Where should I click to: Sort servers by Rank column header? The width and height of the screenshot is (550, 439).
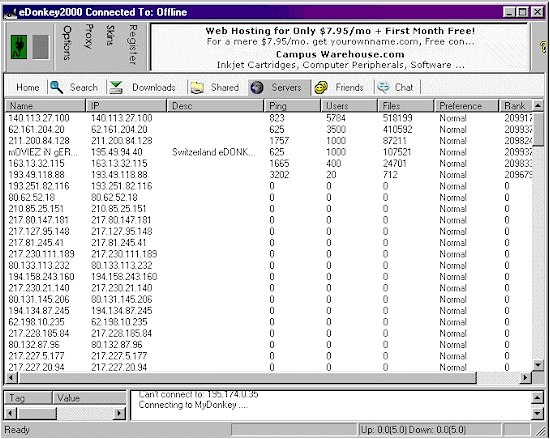pos(516,106)
